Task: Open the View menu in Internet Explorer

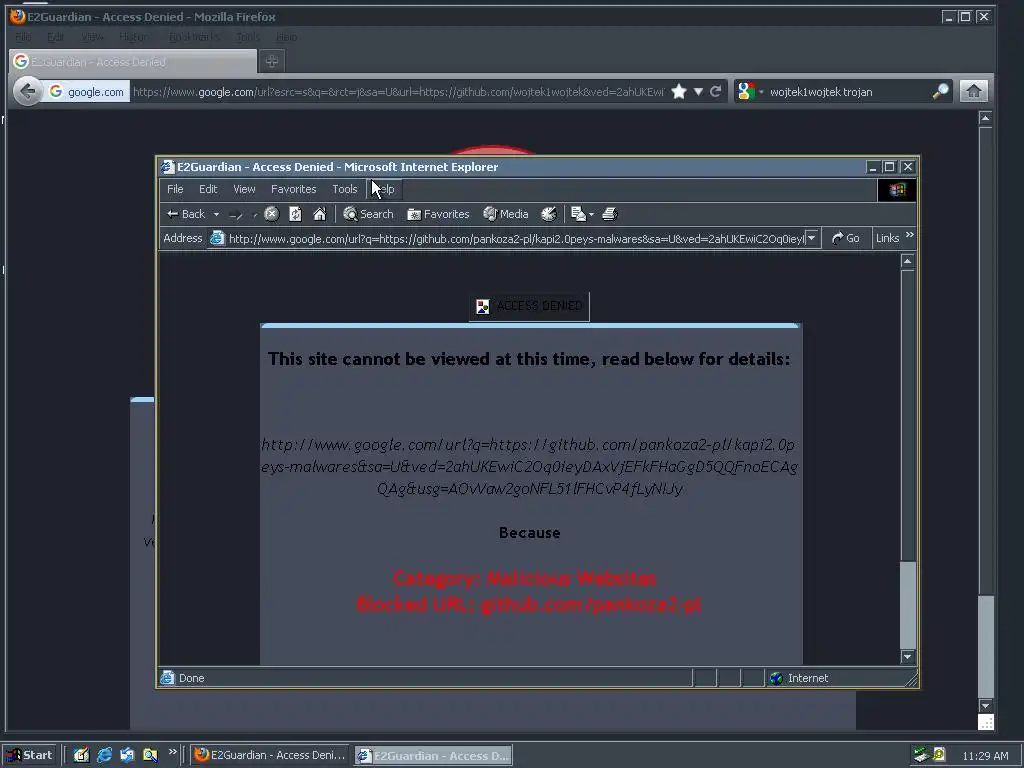Action: coord(244,189)
